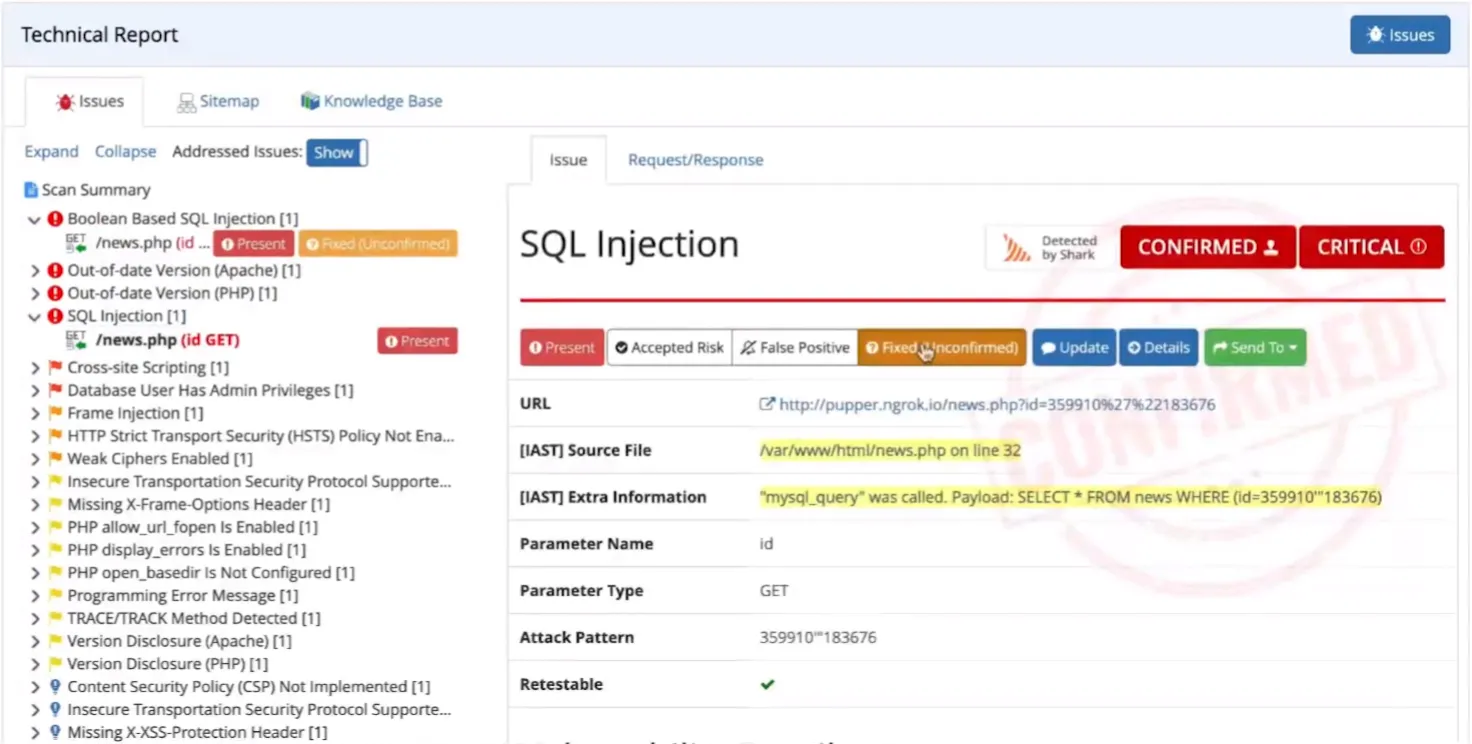
Task: Open the Sitemap tab
Action: tap(218, 101)
